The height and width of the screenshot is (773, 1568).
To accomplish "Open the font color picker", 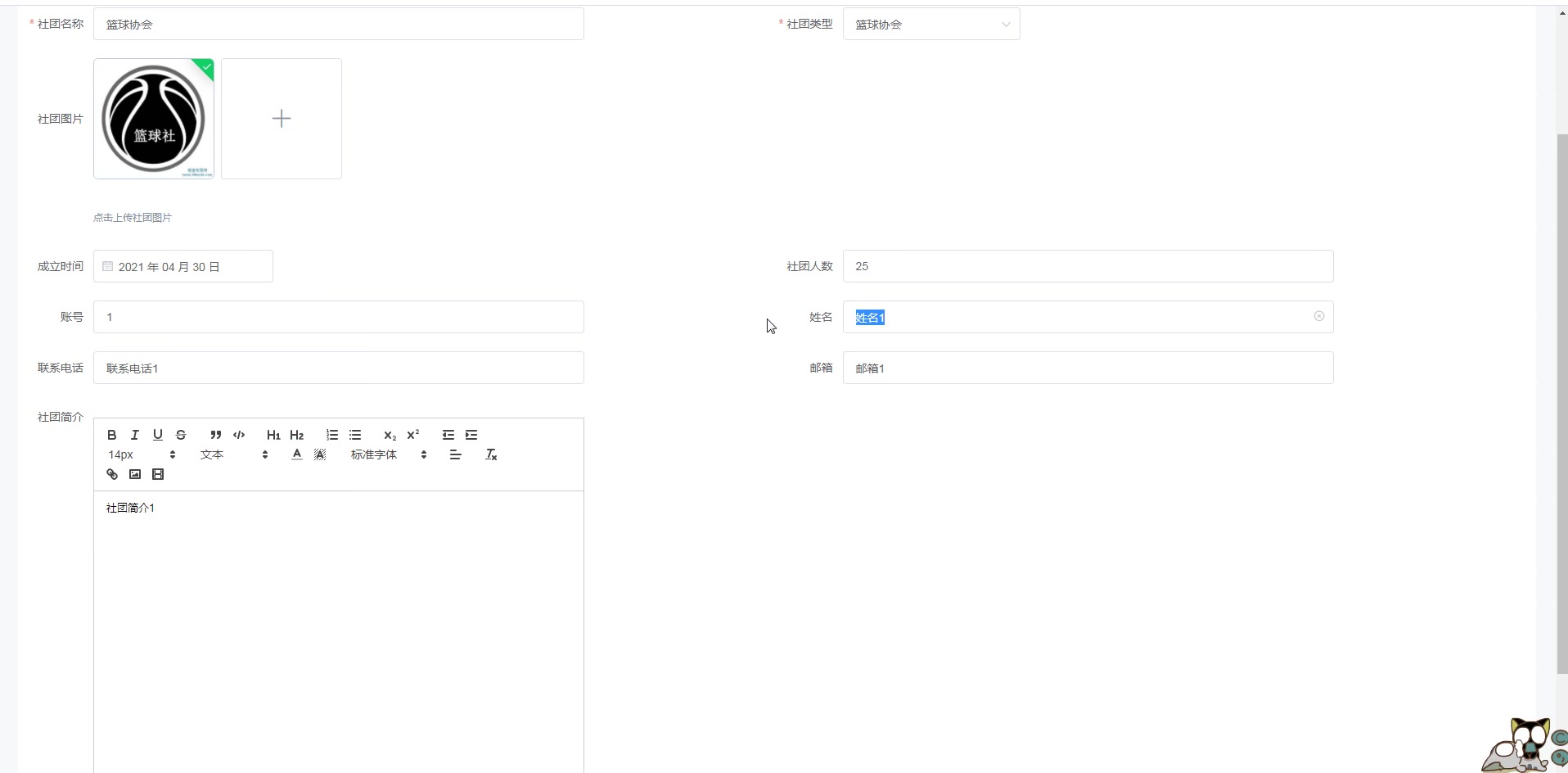I will pyautogui.click(x=296, y=454).
